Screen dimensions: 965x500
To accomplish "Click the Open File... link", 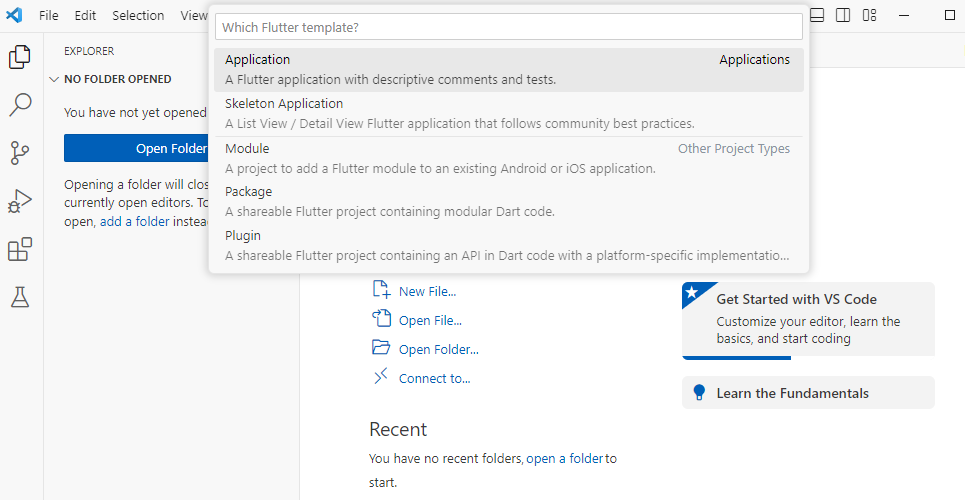I will coord(430,320).
